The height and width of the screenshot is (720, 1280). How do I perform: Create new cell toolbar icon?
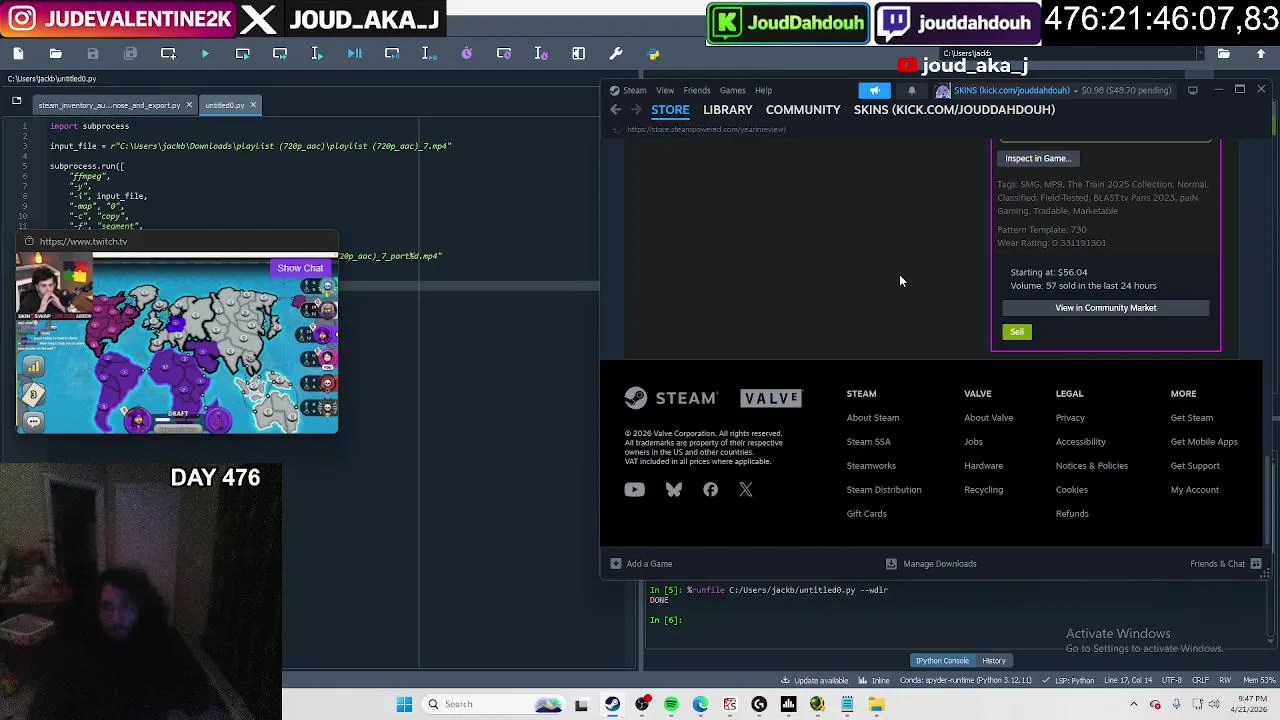[168, 53]
